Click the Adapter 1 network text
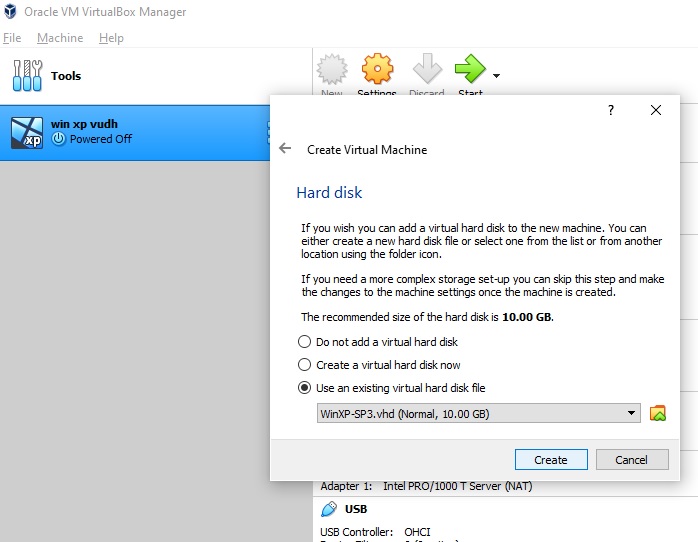This screenshot has height=542, width=698. (x=426, y=486)
